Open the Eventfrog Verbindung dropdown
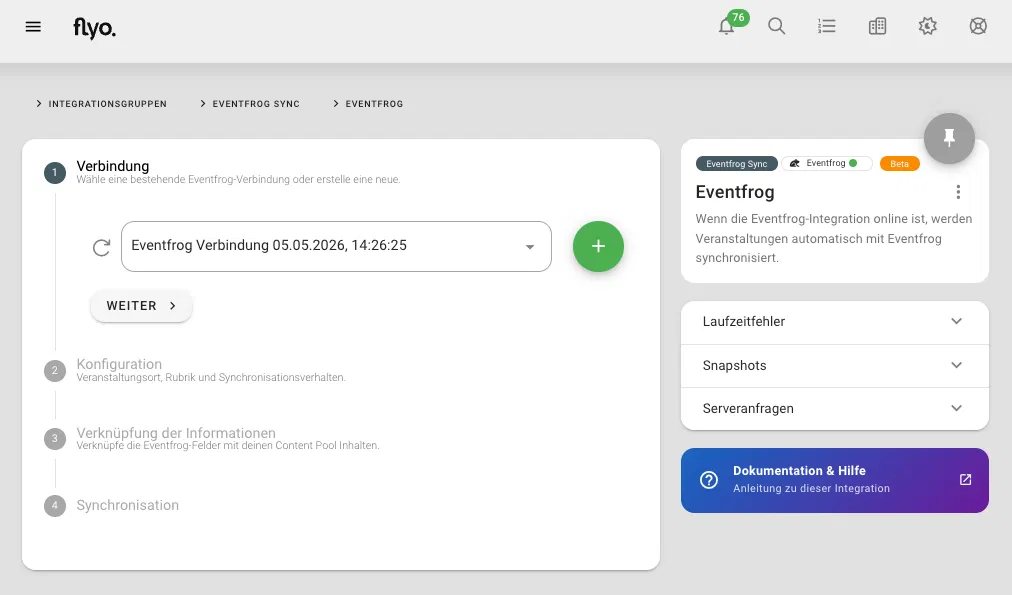Image resolution: width=1012 pixels, height=595 pixels. pyautogui.click(x=336, y=247)
